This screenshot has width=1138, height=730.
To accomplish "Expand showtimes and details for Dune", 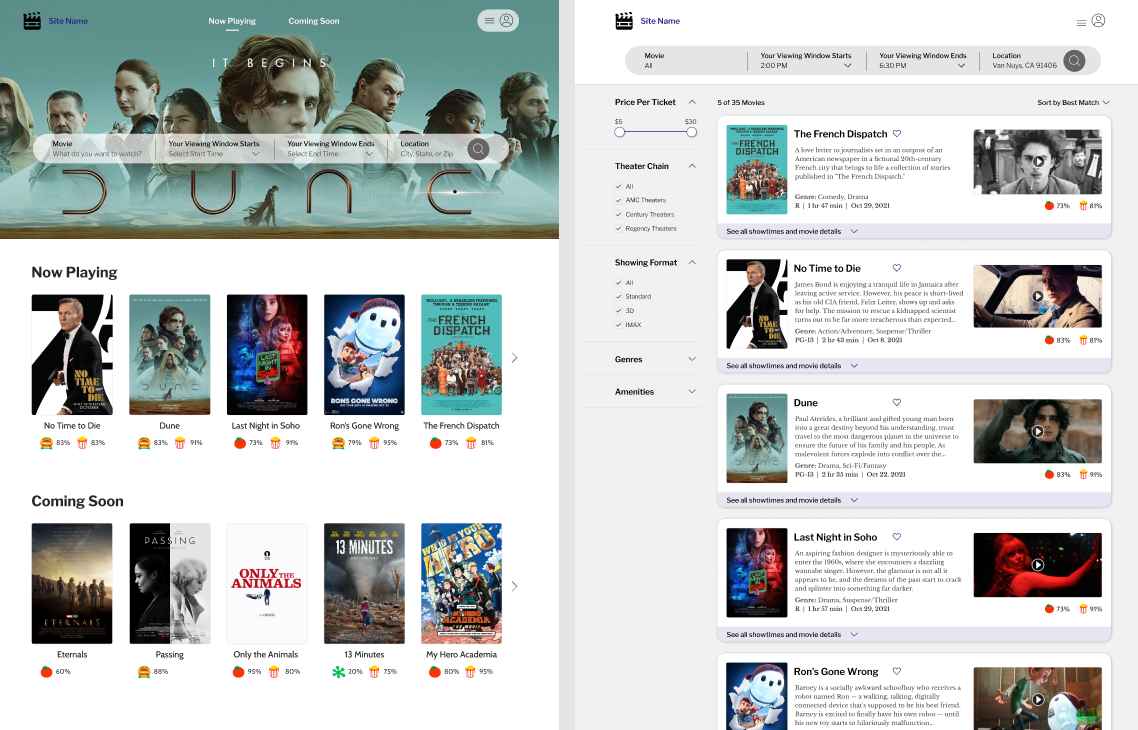I will (x=793, y=500).
